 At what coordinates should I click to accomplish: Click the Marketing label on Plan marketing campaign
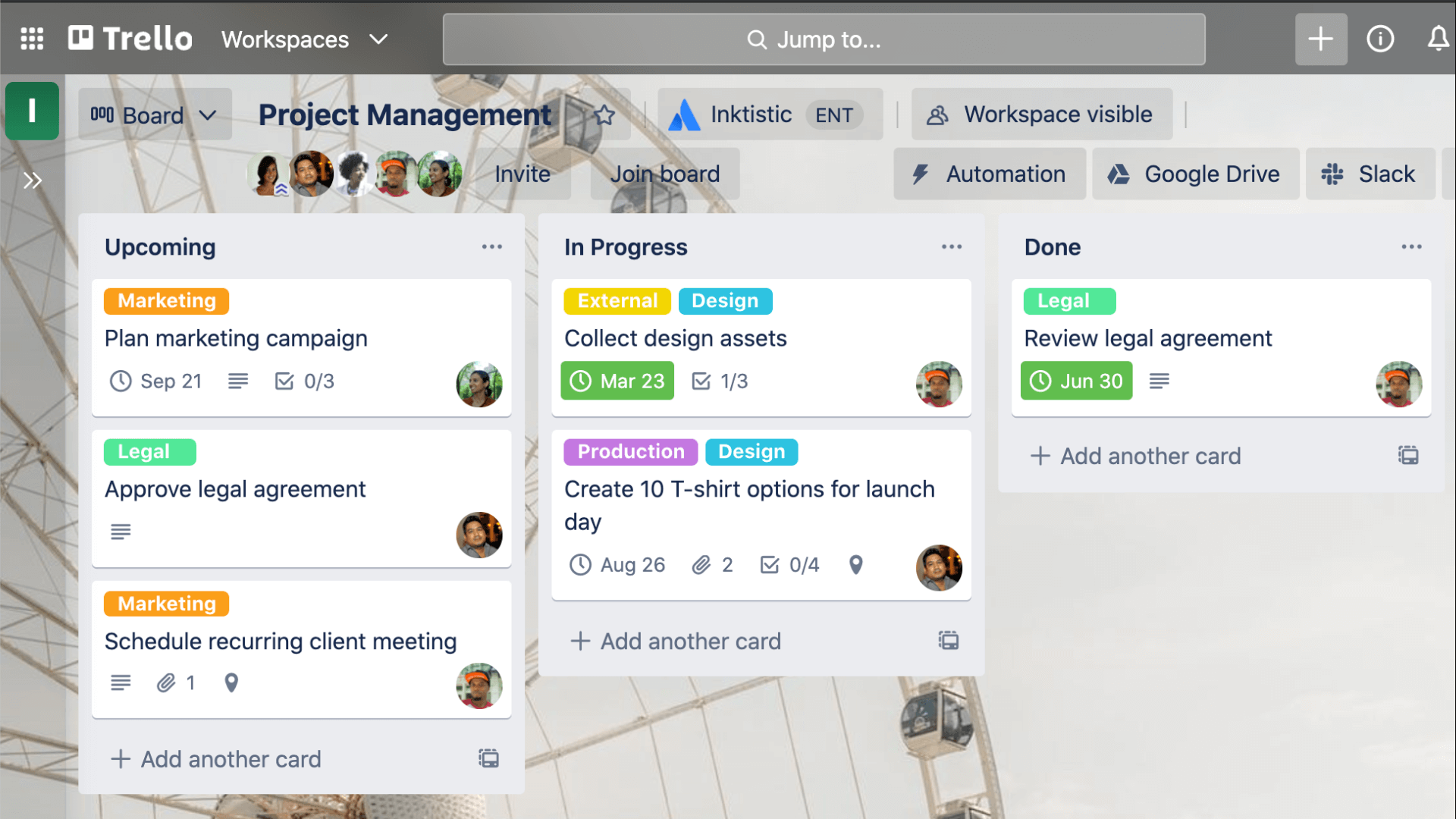[167, 300]
